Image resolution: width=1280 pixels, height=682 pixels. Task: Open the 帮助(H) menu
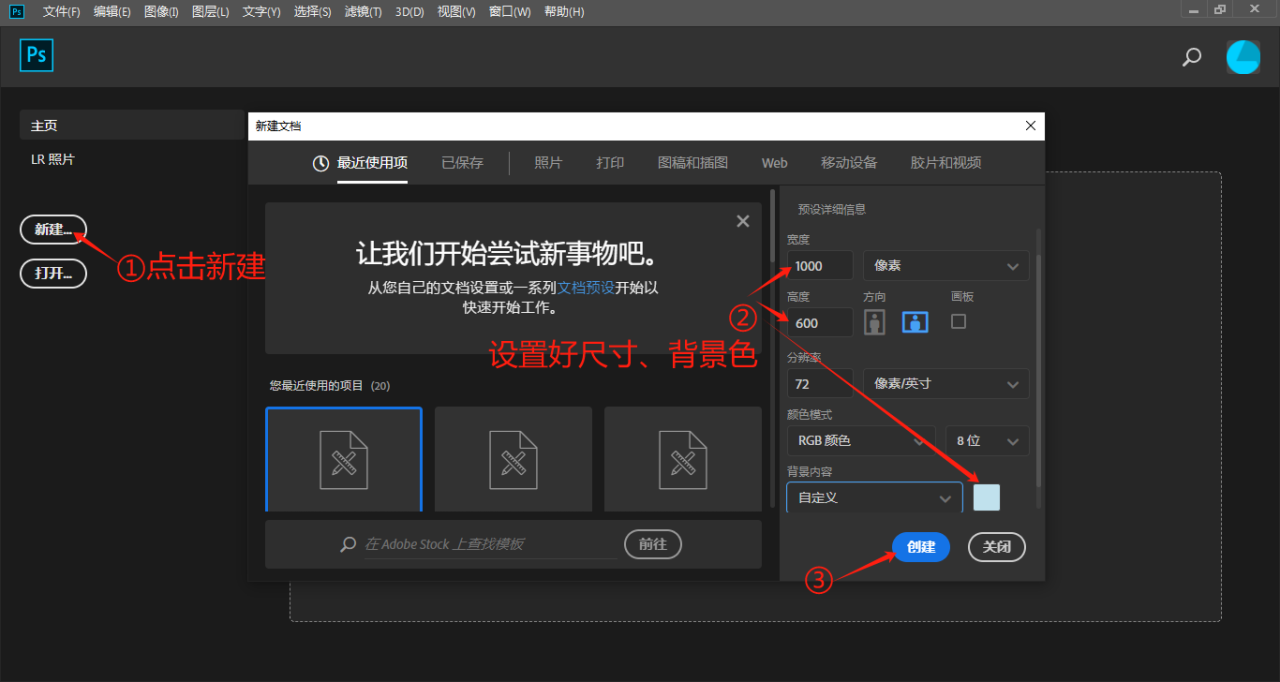[x=564, y=11]
